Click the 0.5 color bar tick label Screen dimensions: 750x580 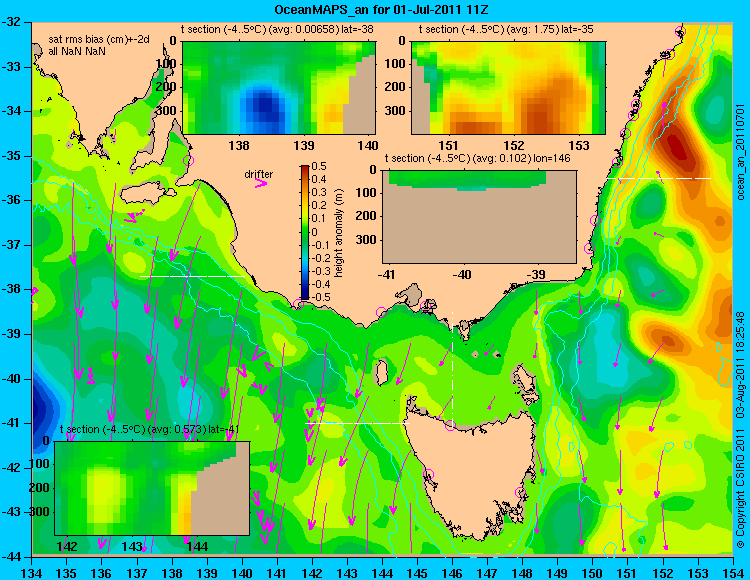point(319,166)
